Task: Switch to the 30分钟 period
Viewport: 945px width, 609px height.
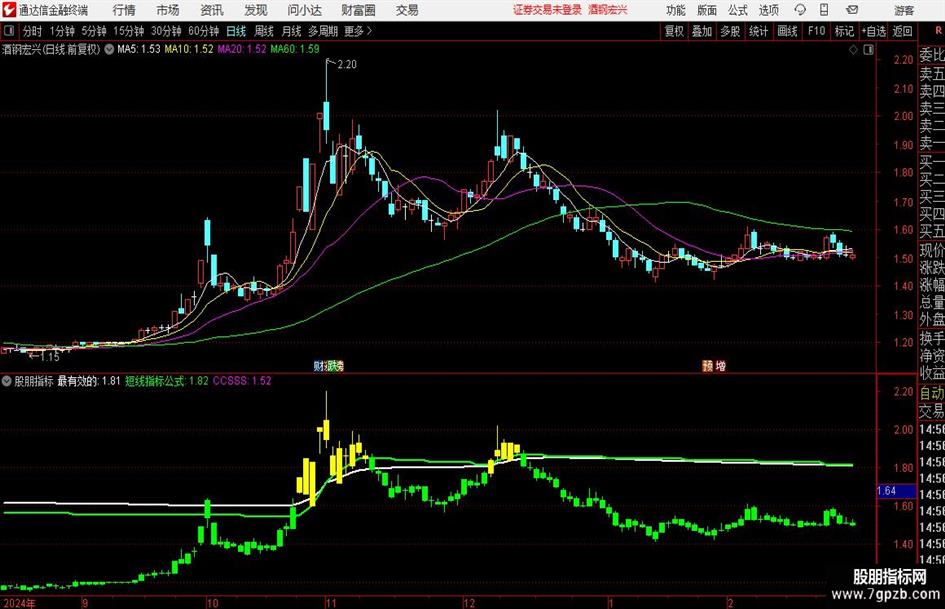Action: pyautogui.click(x=166, y=31)
